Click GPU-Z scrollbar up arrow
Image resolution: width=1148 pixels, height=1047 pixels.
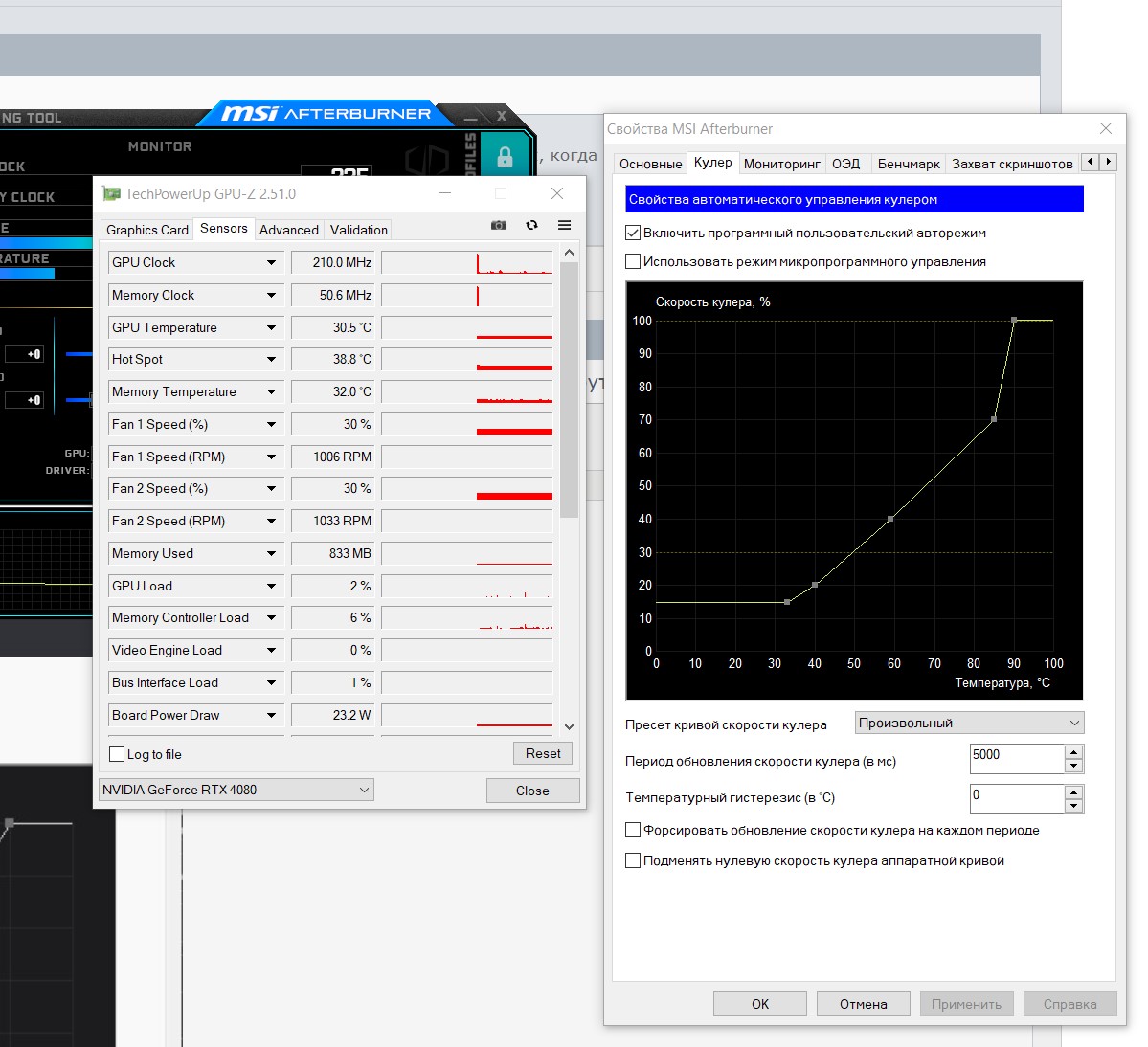point(570,253)
